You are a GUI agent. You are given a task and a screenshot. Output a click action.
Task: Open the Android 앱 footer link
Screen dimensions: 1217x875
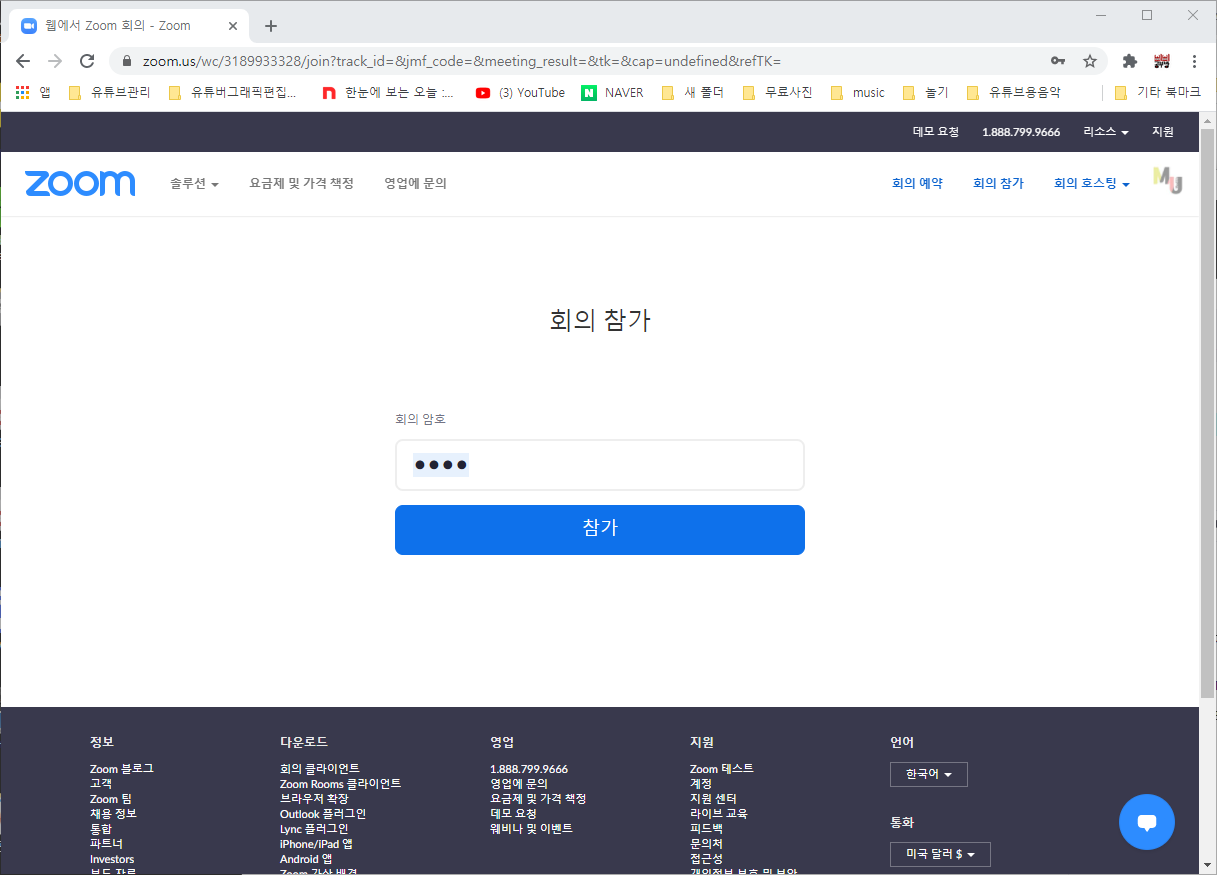tap(306, 859)
